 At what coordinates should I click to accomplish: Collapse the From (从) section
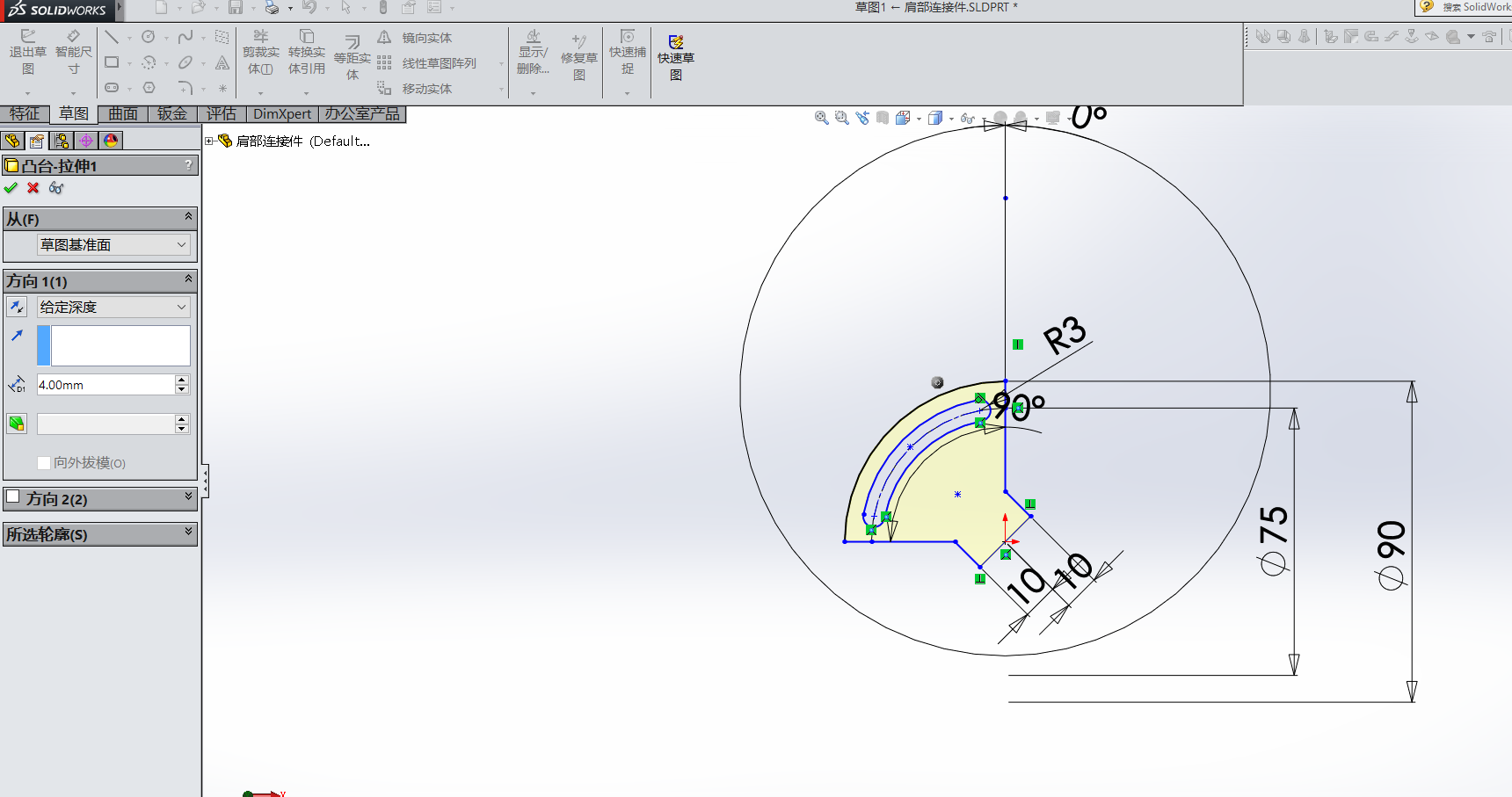point(188,217)
